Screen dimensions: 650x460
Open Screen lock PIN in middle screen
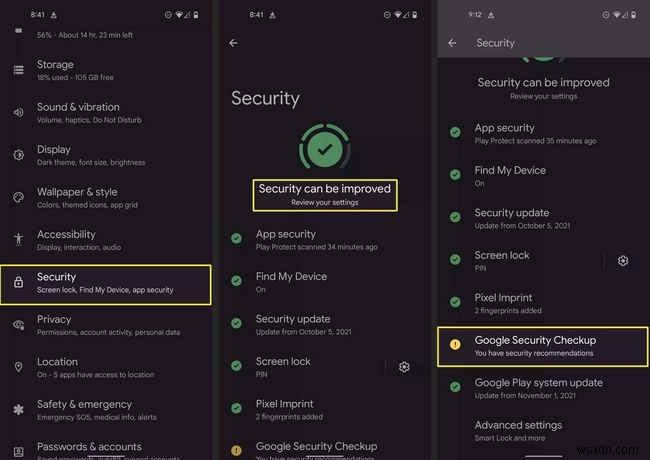point(303,367)
